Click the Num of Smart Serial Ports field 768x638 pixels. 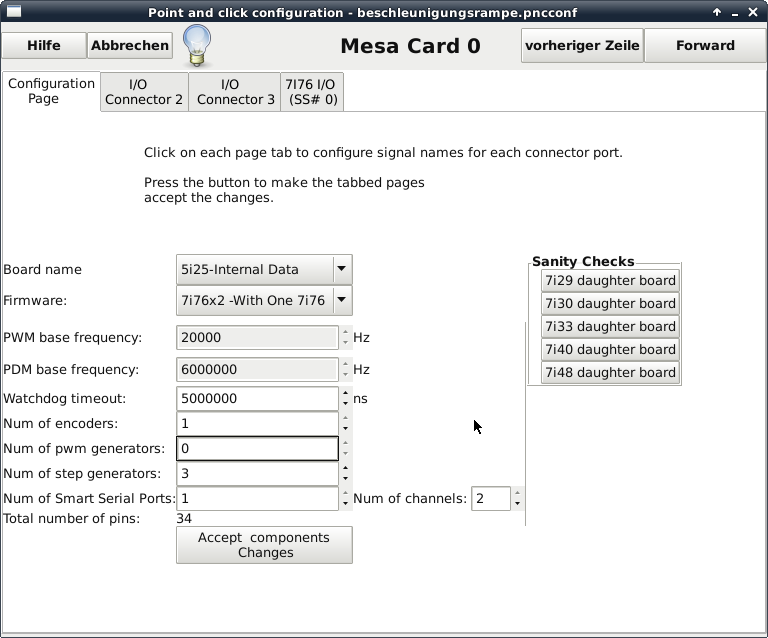click(257, 498)
